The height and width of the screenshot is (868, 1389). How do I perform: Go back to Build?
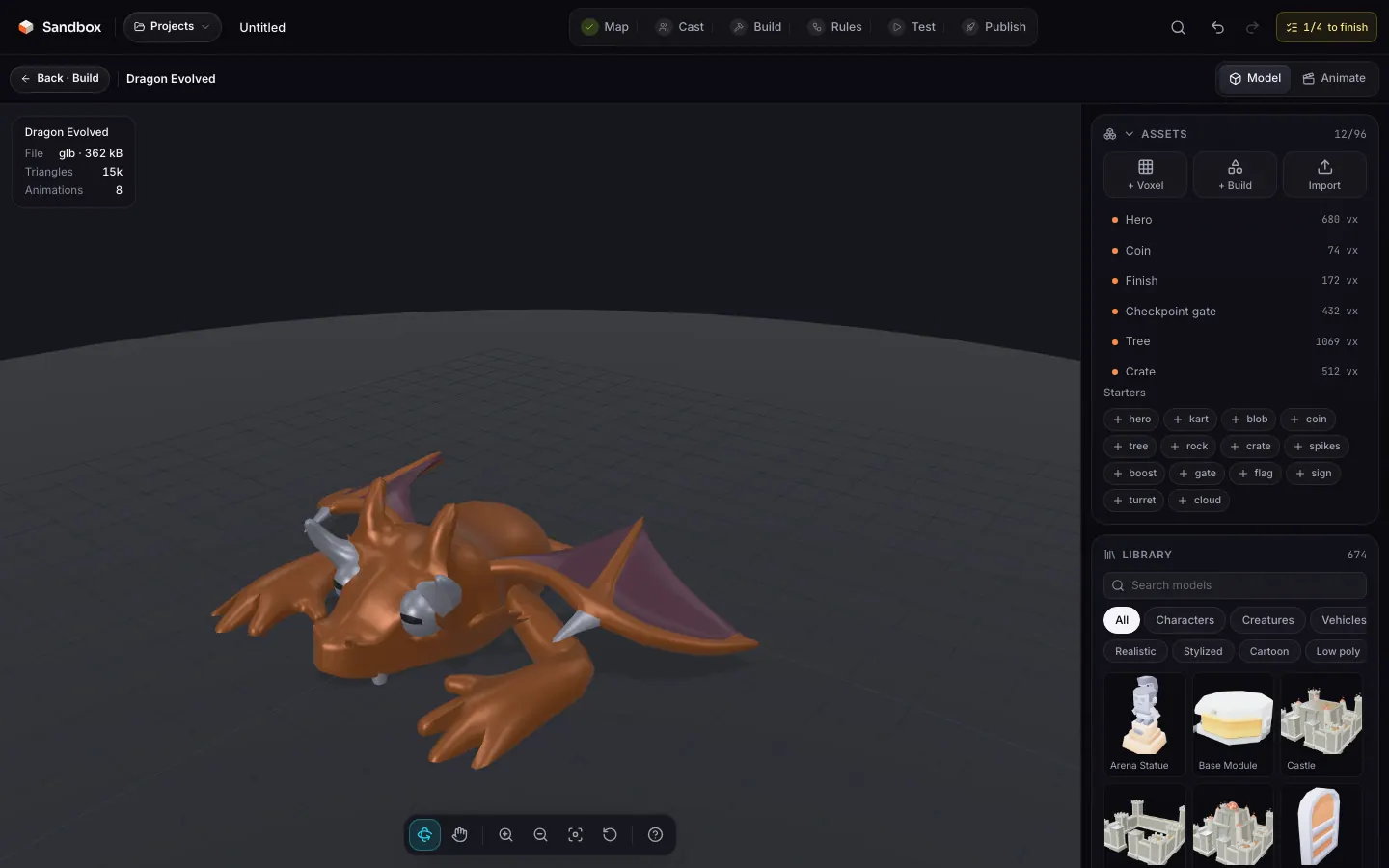(x=60, y=78)
